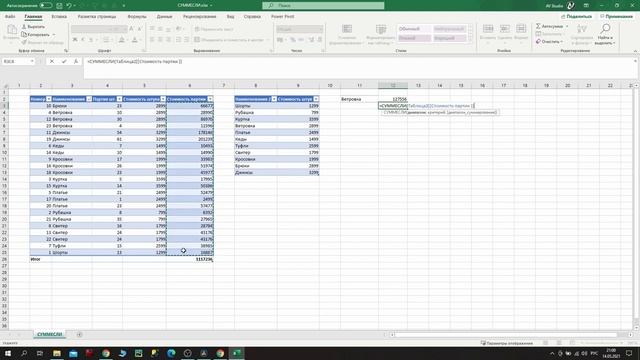The image size is (640, 360).
Task: Open the Рецензирование tab
Action: pyautogui.click(x=200, y=16)
